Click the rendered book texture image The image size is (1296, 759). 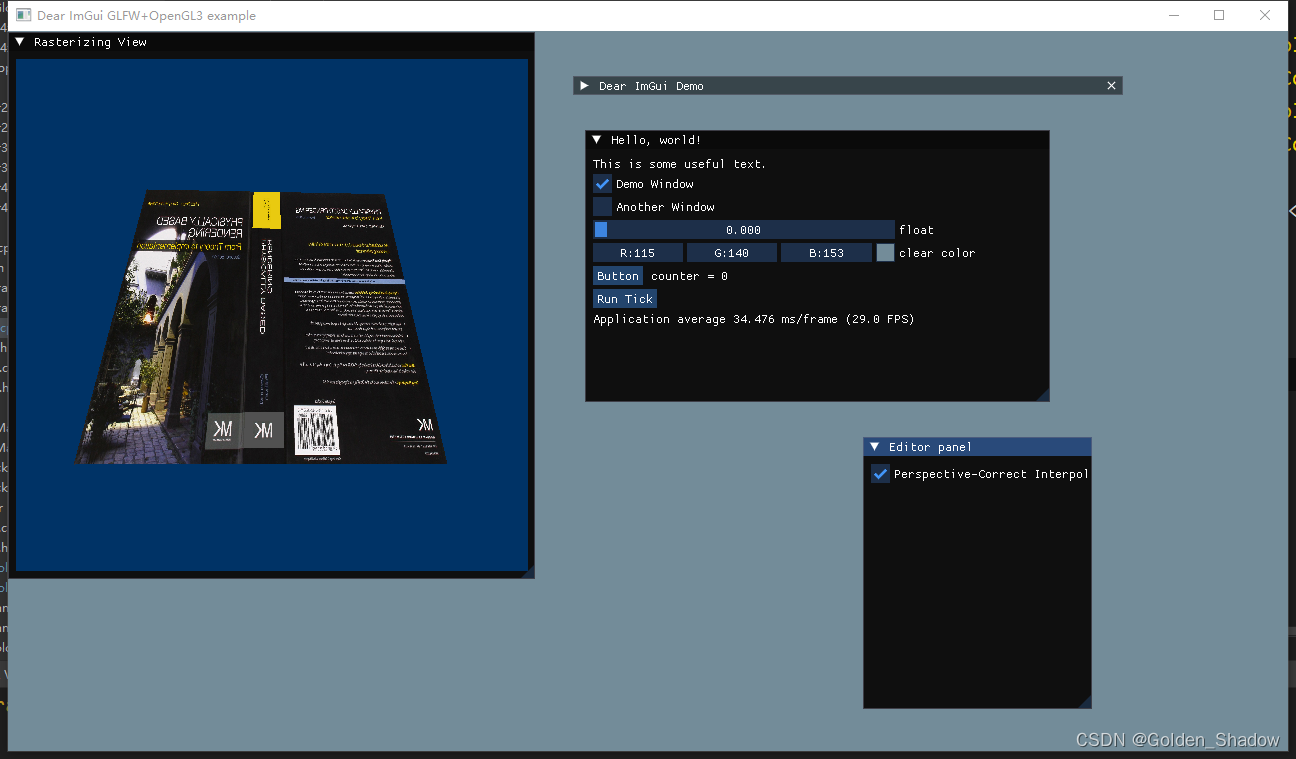pyautogui.click(x=262, y=327)
